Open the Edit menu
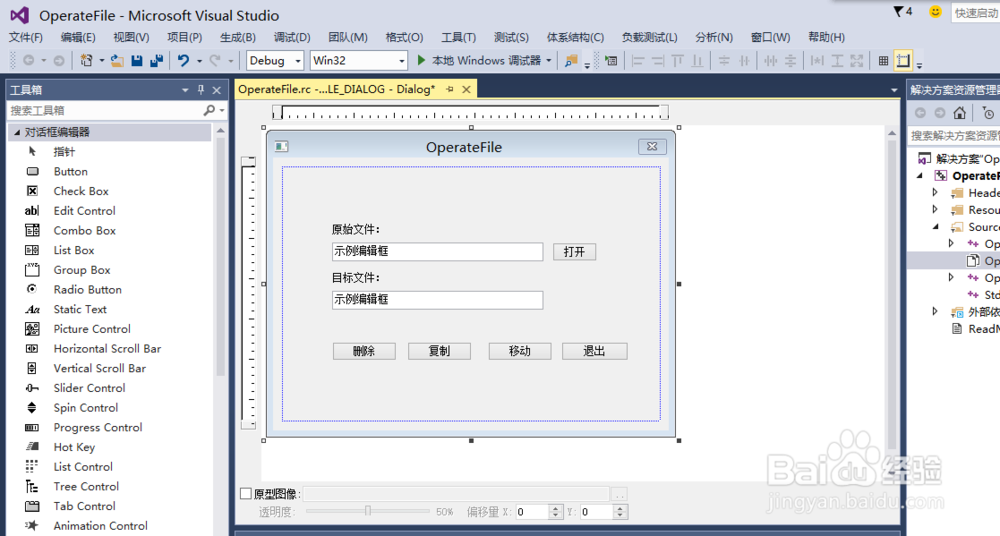 [78, 38]
